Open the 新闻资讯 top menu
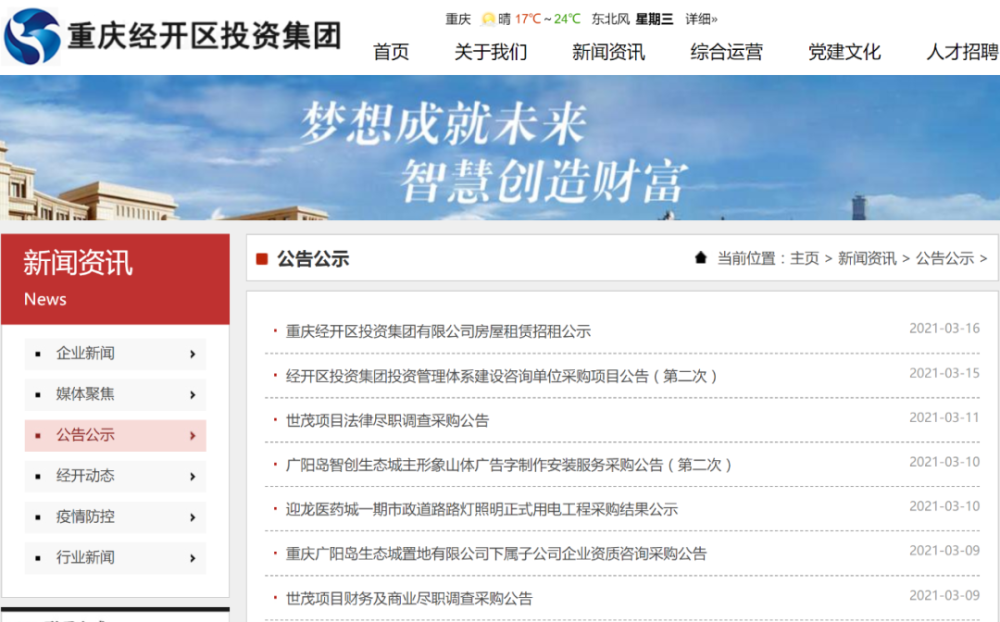1000x622 pixels. pyautogui.click(x=608, y=52)
